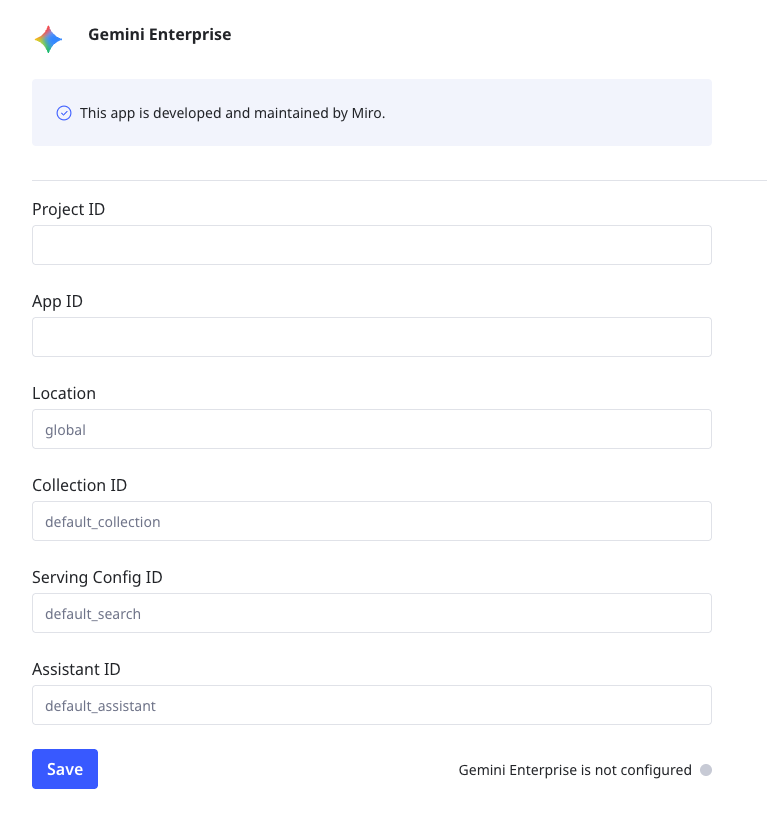Screen dimensions: 767x831
Task: Click the 'developed and maintained by Miro' text
Action: [x=232, y=113]
